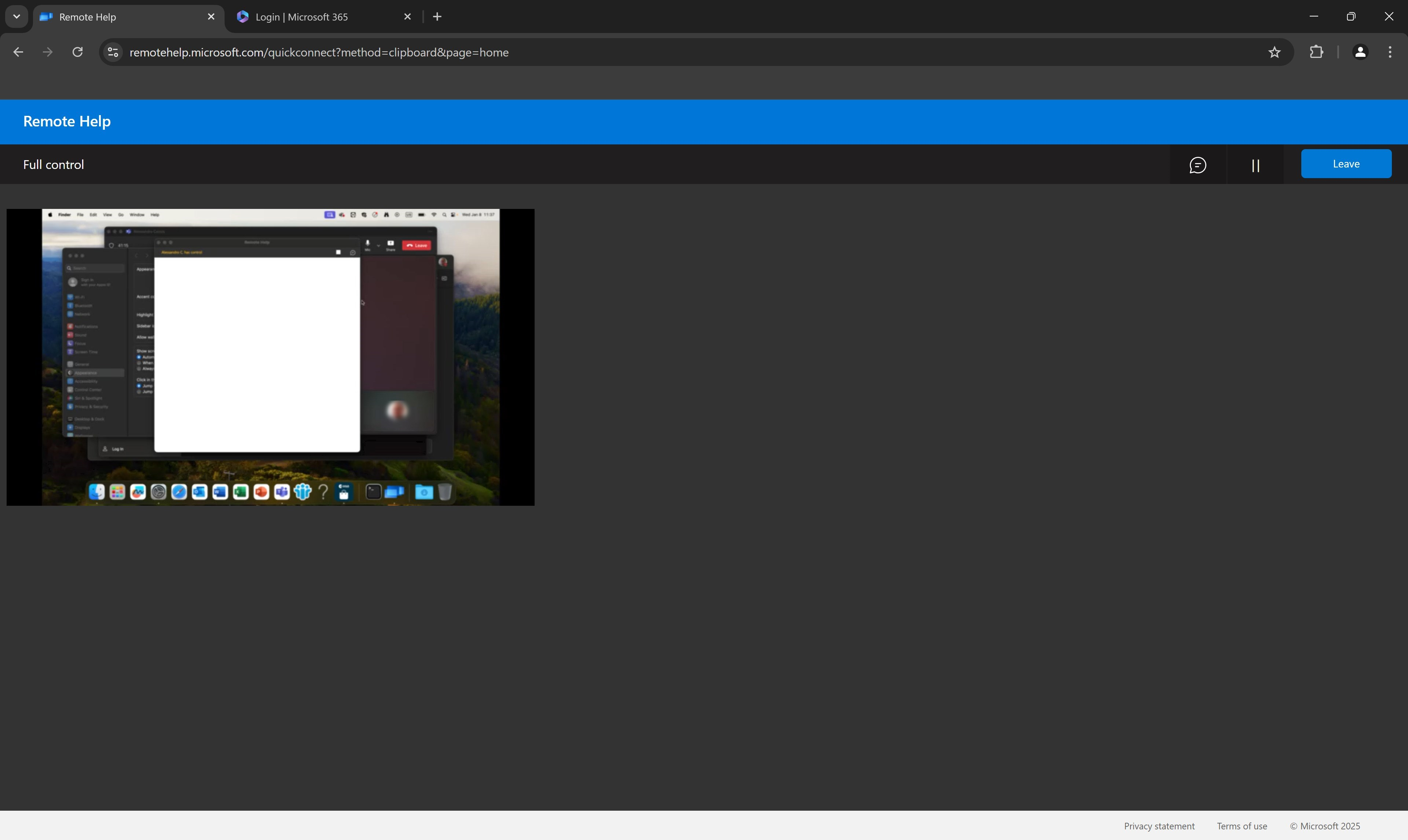Open Chrome's three-dot options menu
Image resolution: width=1408 pixels, height=840 pixels.
(1390, 52)
